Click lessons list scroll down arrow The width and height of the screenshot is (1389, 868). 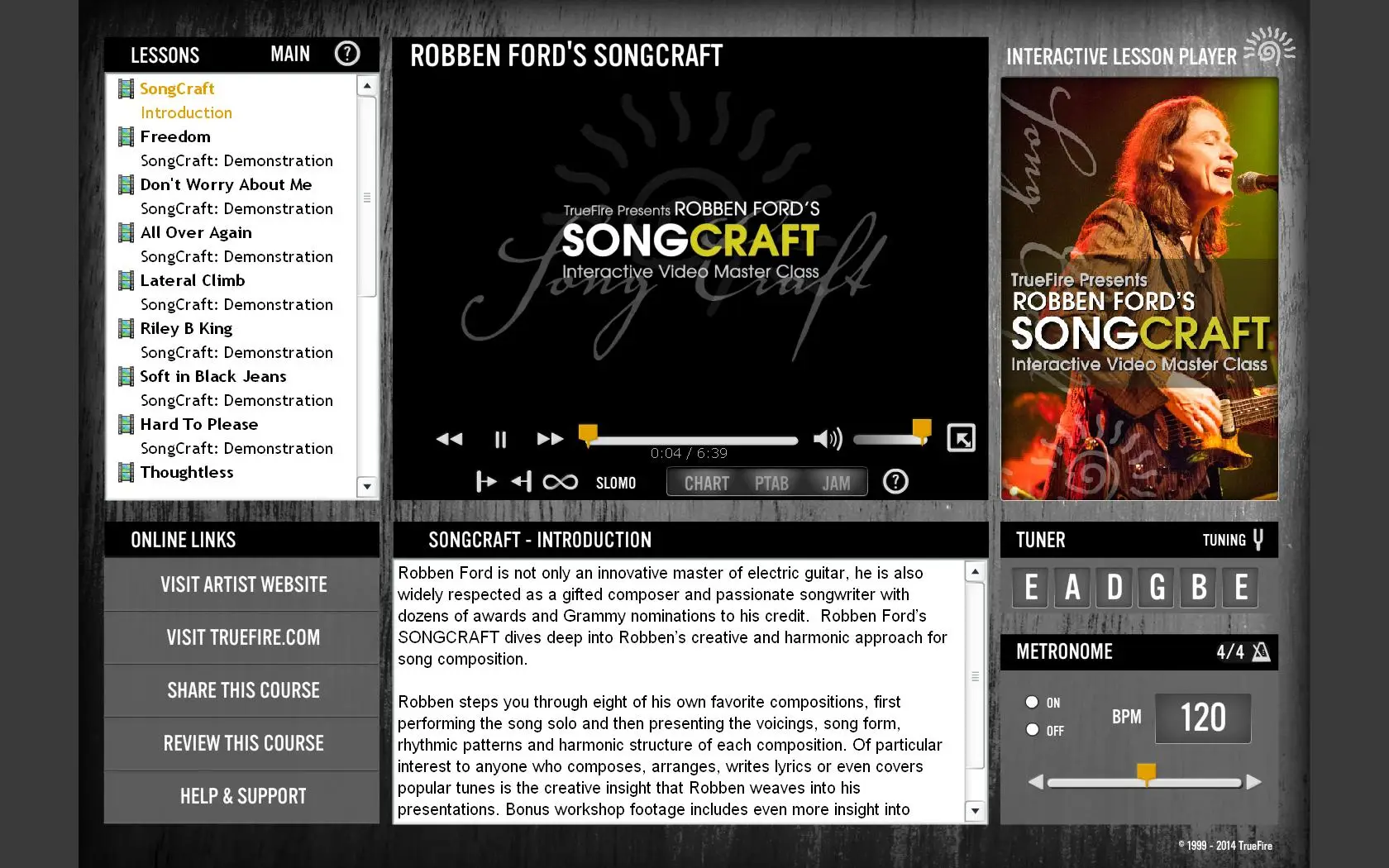click(367, 487)
